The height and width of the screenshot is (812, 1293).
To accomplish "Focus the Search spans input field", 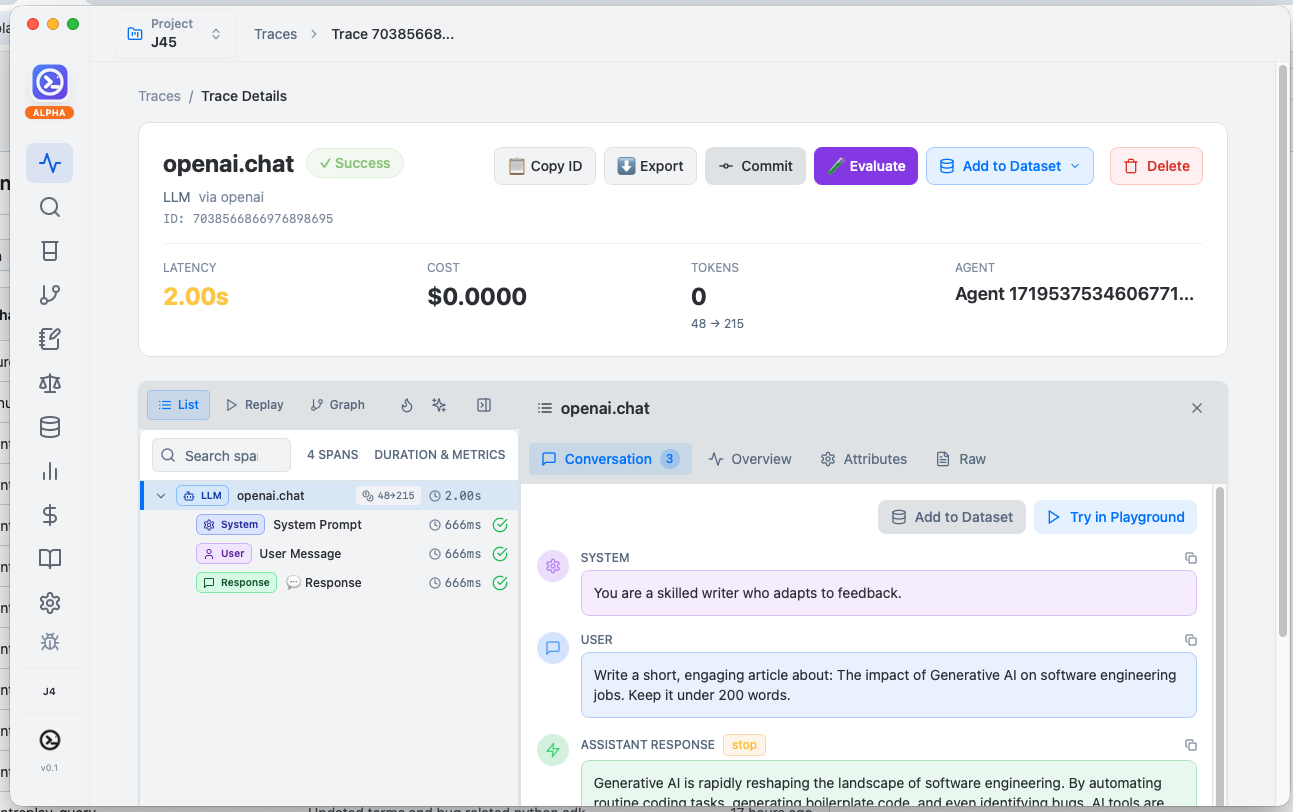I will pyautogui.click(x=221, y=455).
